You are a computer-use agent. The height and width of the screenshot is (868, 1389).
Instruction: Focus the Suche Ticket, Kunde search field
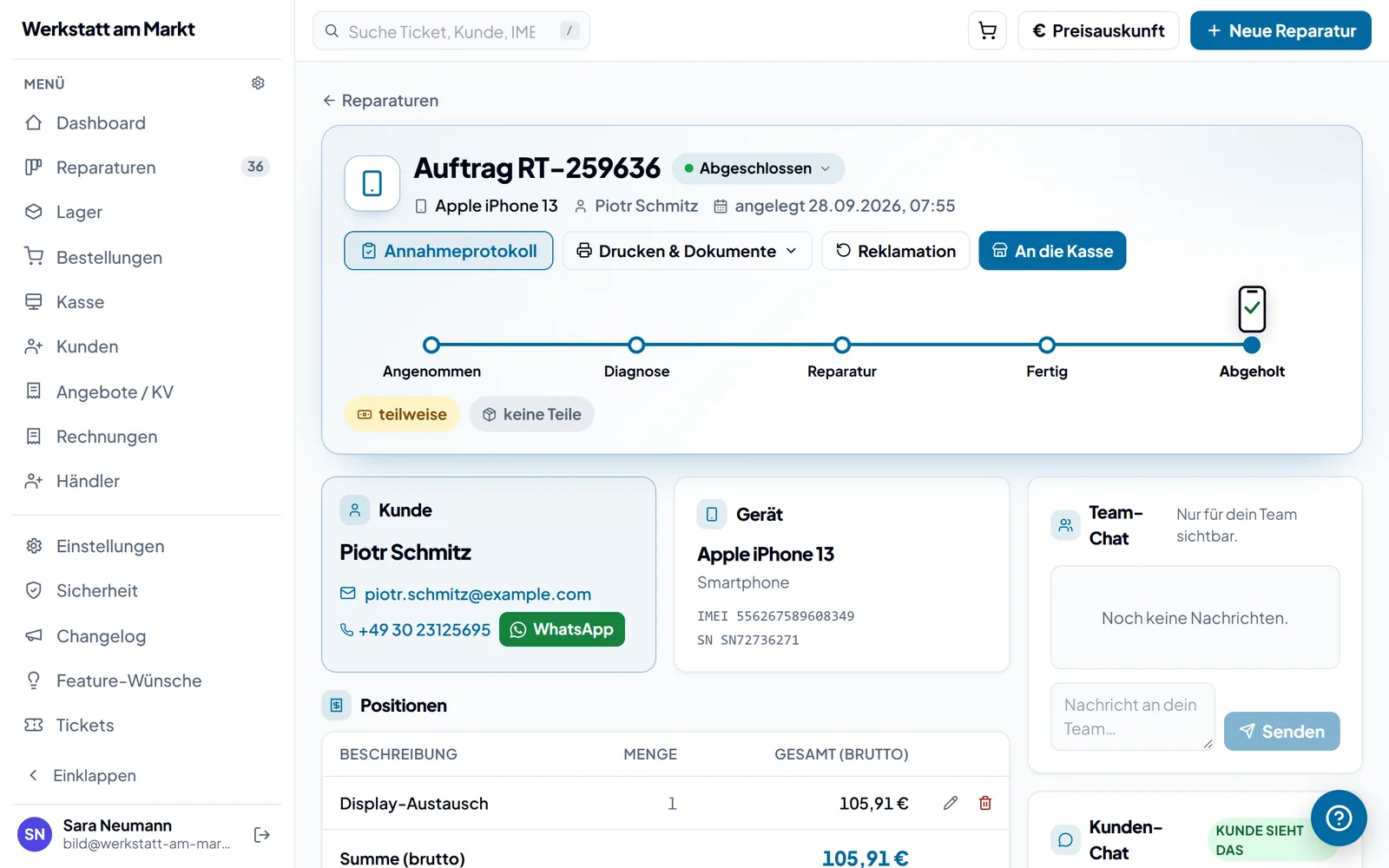451,30
